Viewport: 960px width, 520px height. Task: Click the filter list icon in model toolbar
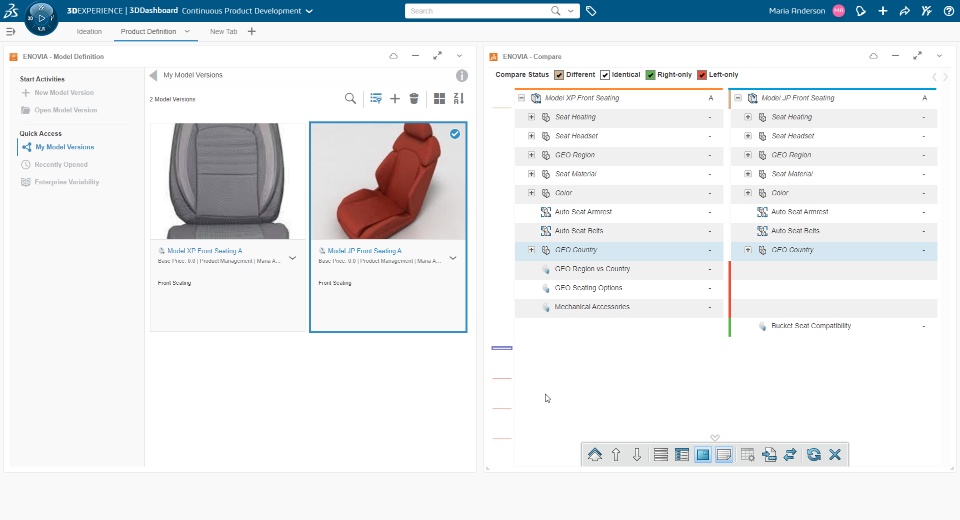tap(376, 99)
